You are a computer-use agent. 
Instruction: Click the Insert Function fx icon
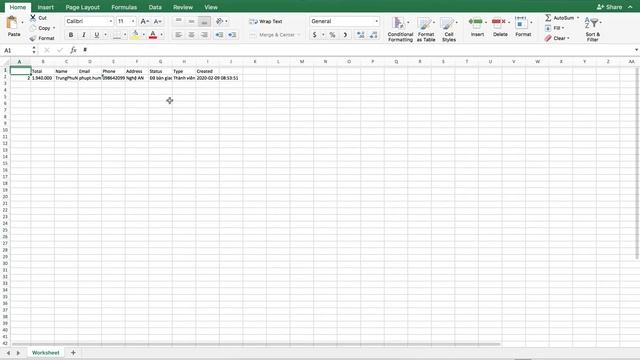tap(73, 50)
